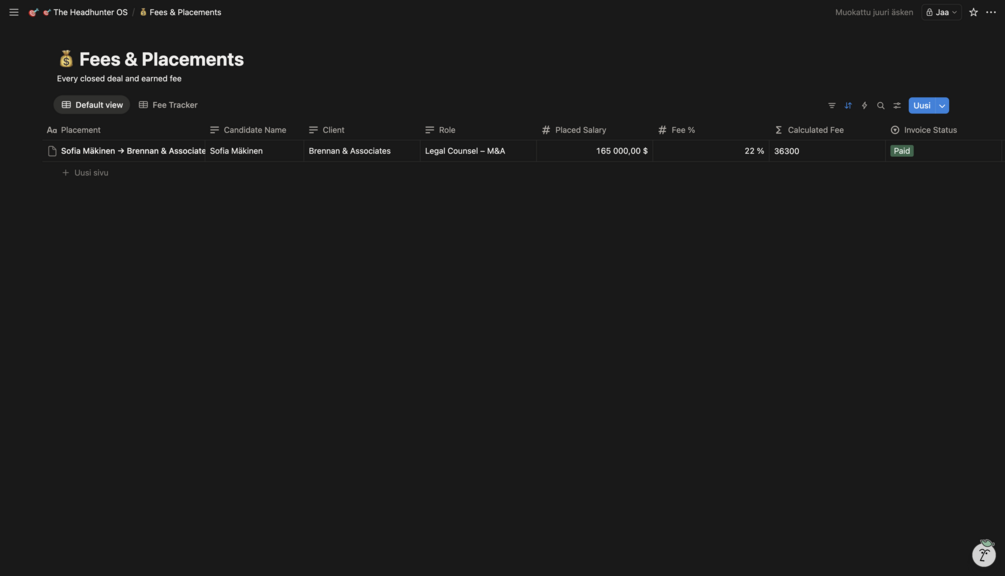Switch to the Fee Tracker tab

click(x=168, y=105)
